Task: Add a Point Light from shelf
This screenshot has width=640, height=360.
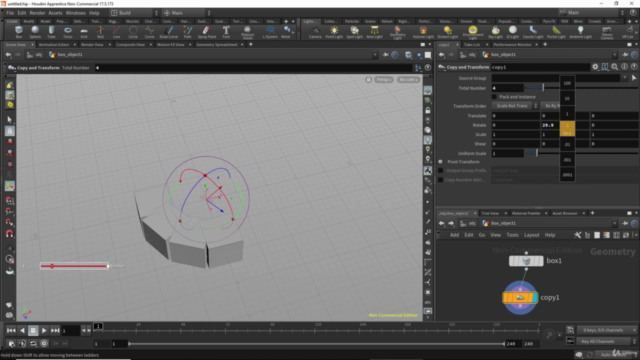Action: 334,32
